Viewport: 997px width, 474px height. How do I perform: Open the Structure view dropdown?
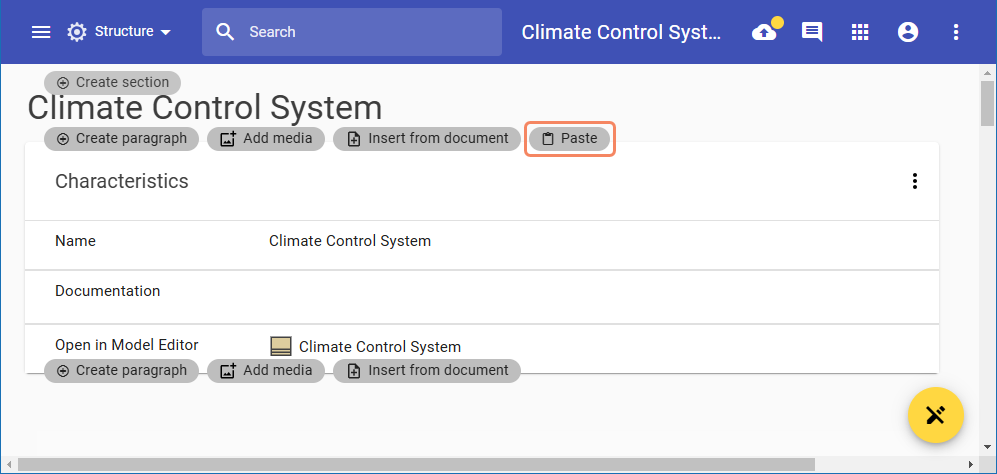[x=119, y=32]
